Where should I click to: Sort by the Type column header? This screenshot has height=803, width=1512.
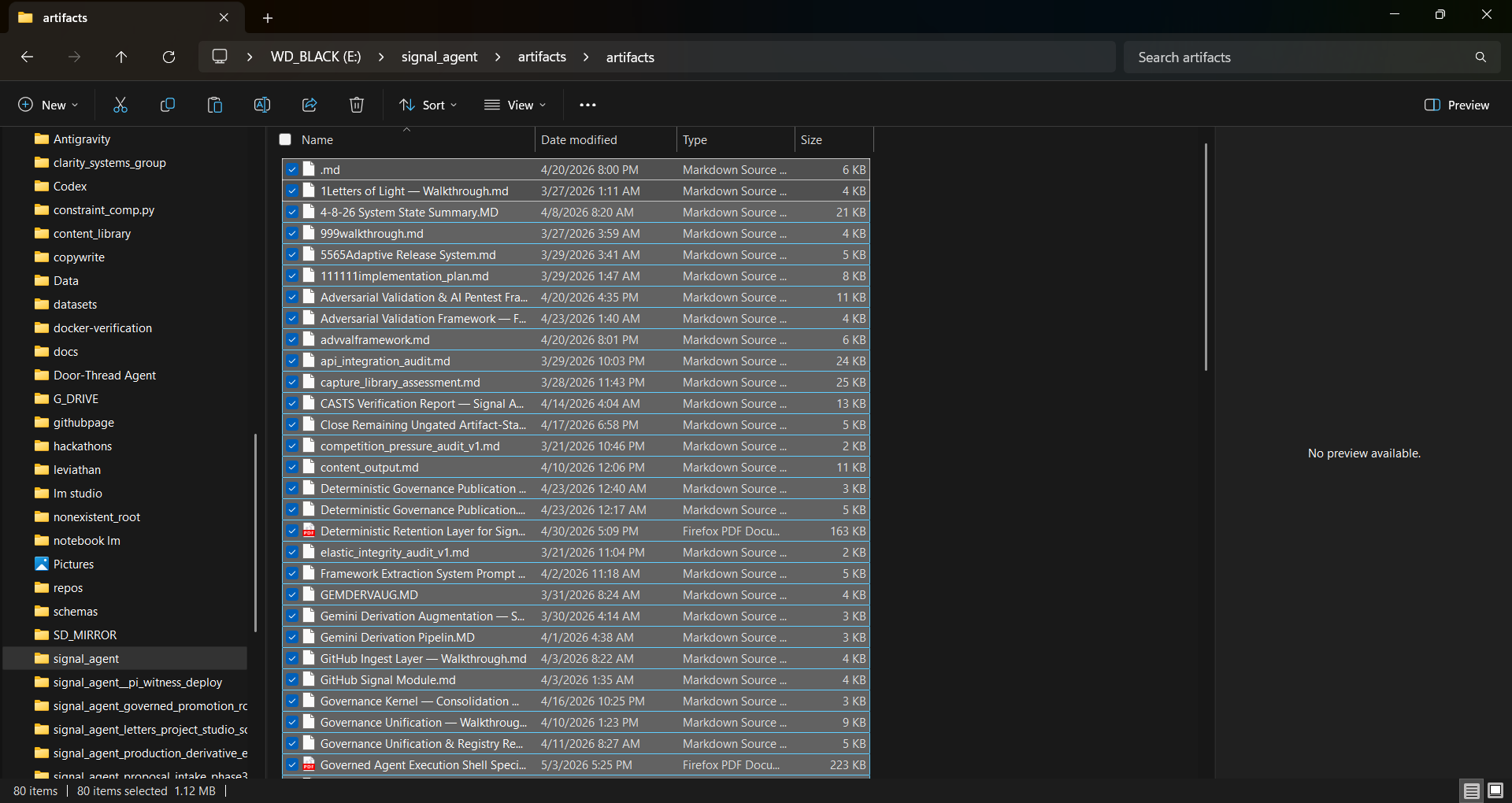pyautogui.click(x=736, y=139)
